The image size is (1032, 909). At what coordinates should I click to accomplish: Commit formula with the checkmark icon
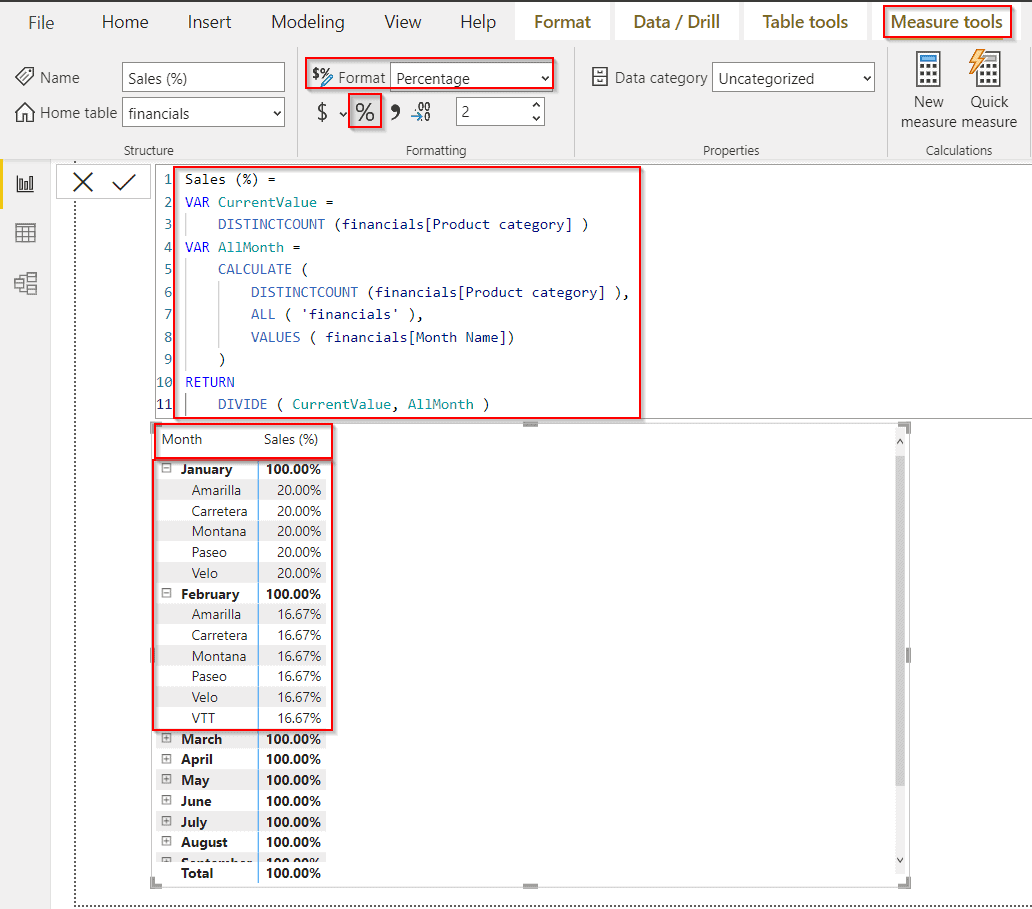pyautogui.click(x=124, y=182)
